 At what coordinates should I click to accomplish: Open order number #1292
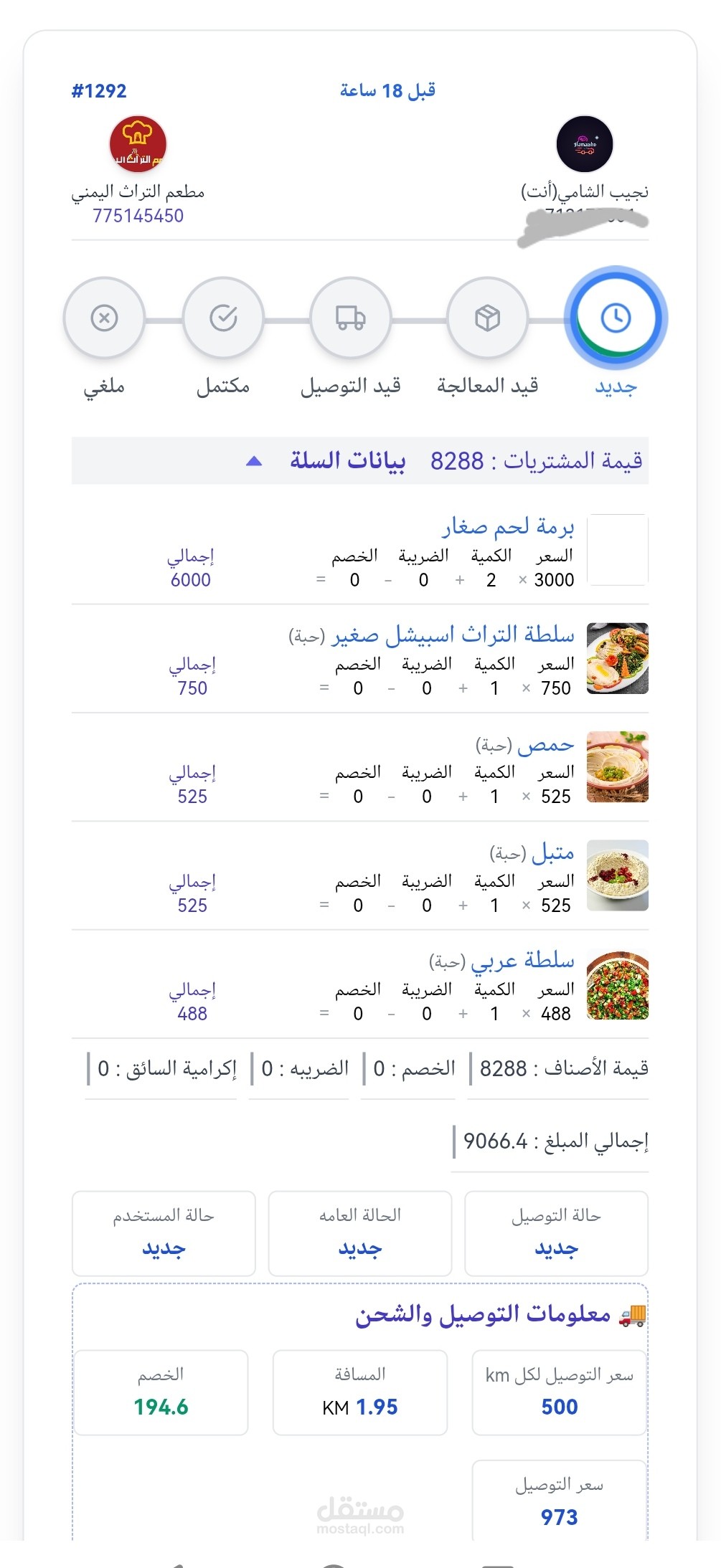99,91
